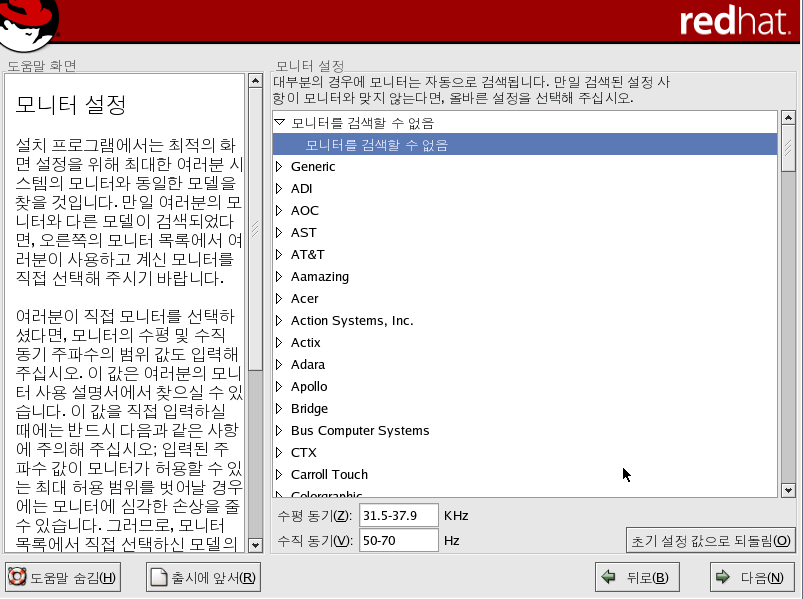Image resolution: width=803 pixels, height=599 pixels.
Task: Expand the AT&T monitor group
Action: [279, 254]
